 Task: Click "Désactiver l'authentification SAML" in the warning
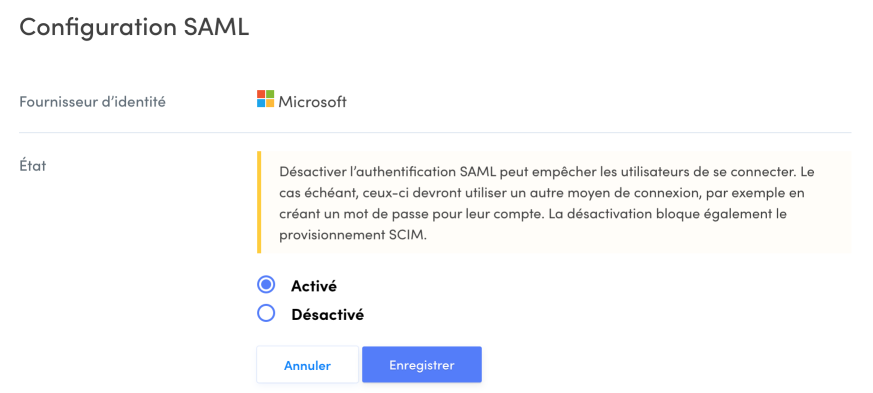pyautogui.click(x=388, y=171)
